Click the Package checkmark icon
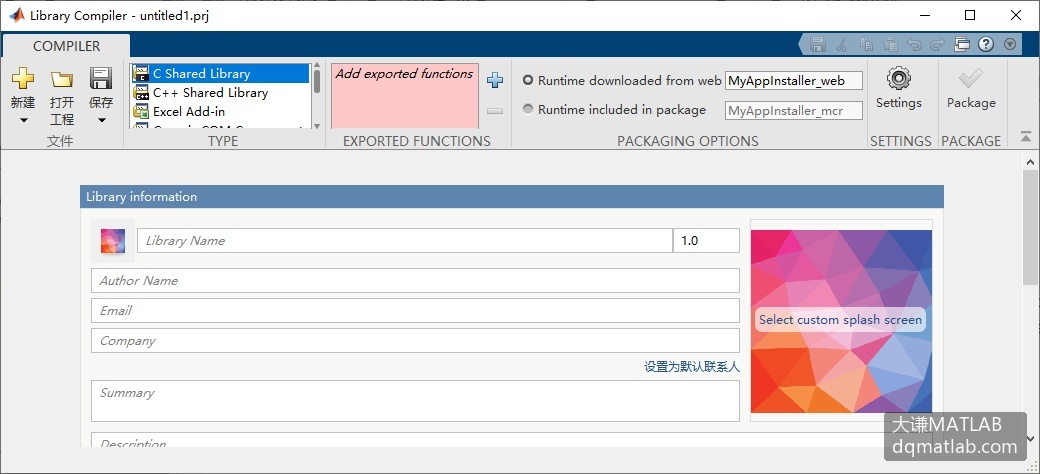1040x474 pixels. (970, 80)
